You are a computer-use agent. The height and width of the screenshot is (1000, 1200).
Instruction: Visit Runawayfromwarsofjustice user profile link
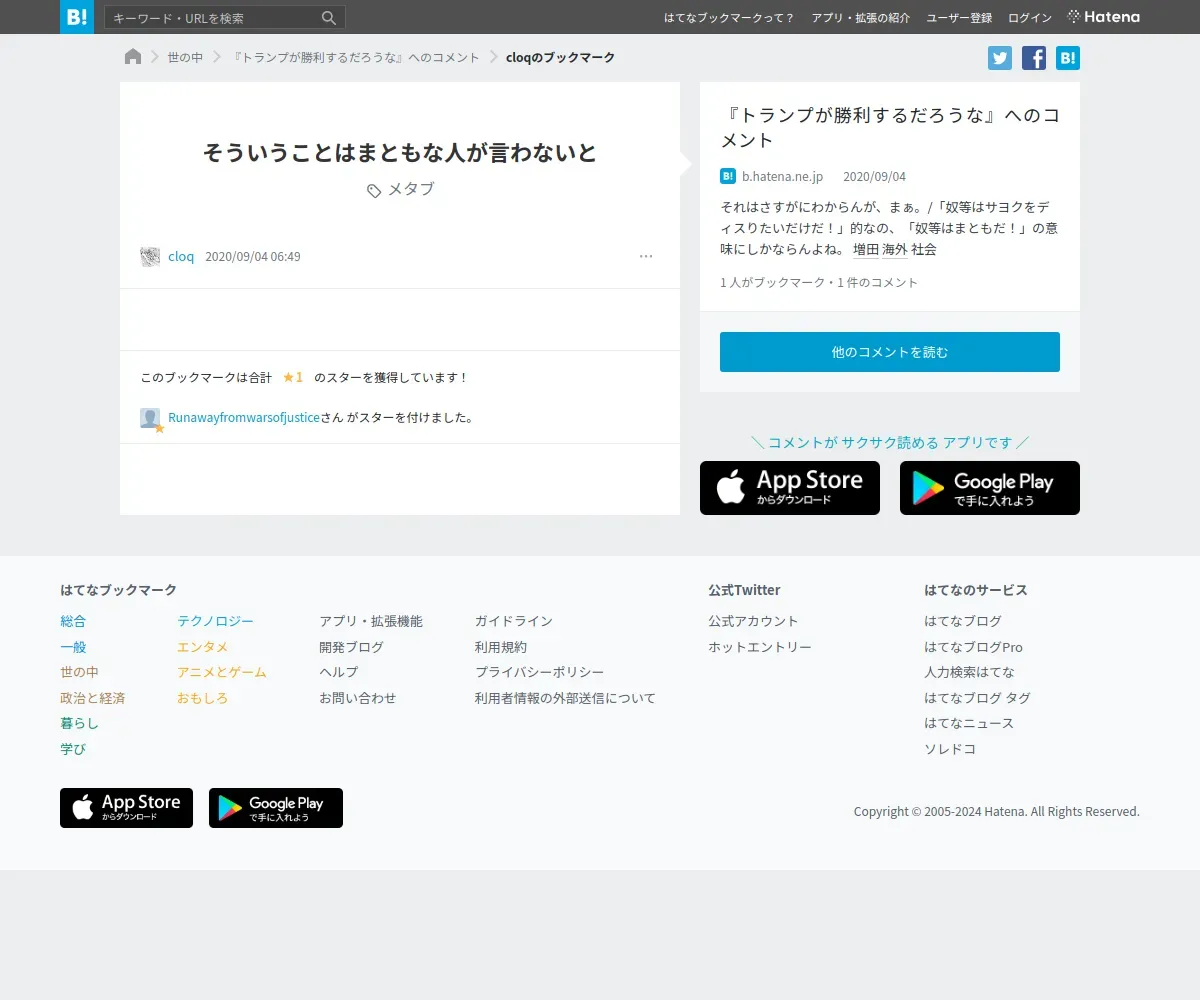[244, 418]
